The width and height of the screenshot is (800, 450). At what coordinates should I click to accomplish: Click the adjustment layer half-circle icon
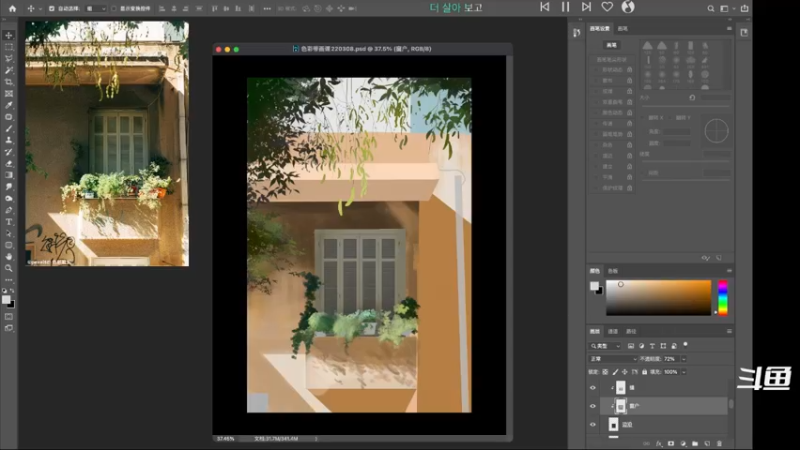[x=683, y=444]
